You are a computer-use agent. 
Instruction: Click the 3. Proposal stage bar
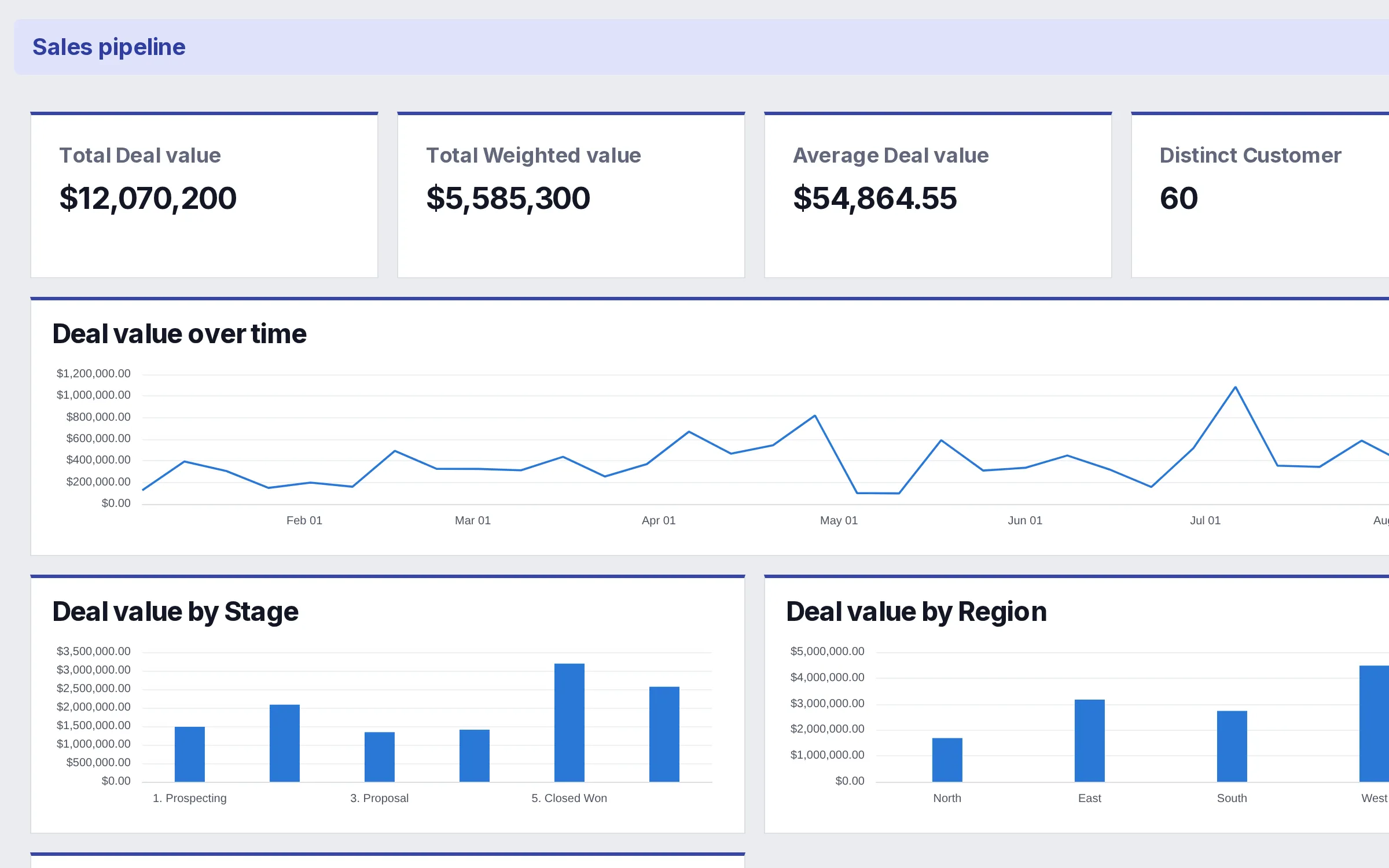point(380,757)
